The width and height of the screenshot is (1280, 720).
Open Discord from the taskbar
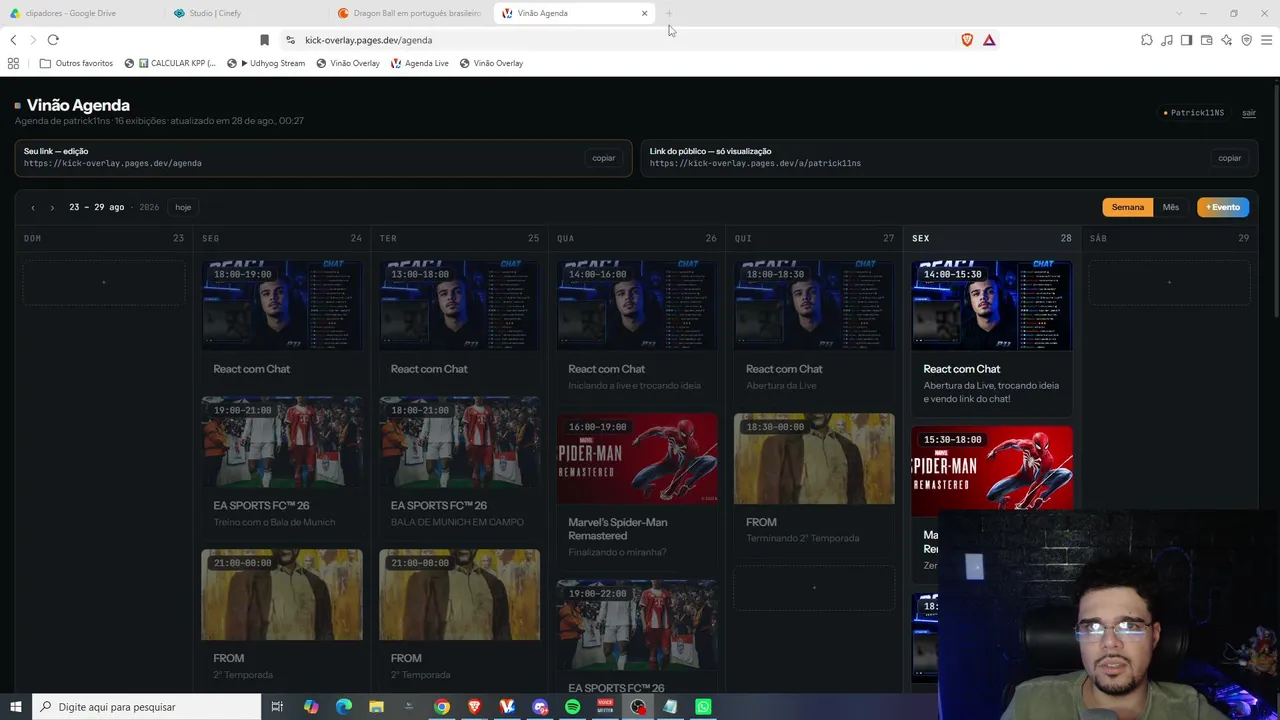click(x=540, y=707)
